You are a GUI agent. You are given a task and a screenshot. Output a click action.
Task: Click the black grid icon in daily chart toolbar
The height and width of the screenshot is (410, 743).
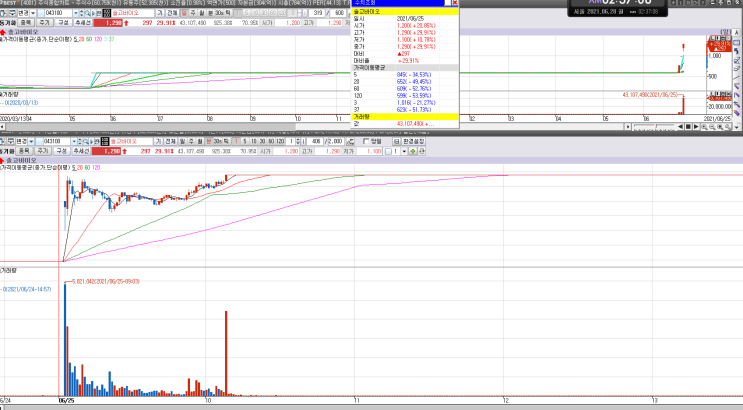[107, 13]
